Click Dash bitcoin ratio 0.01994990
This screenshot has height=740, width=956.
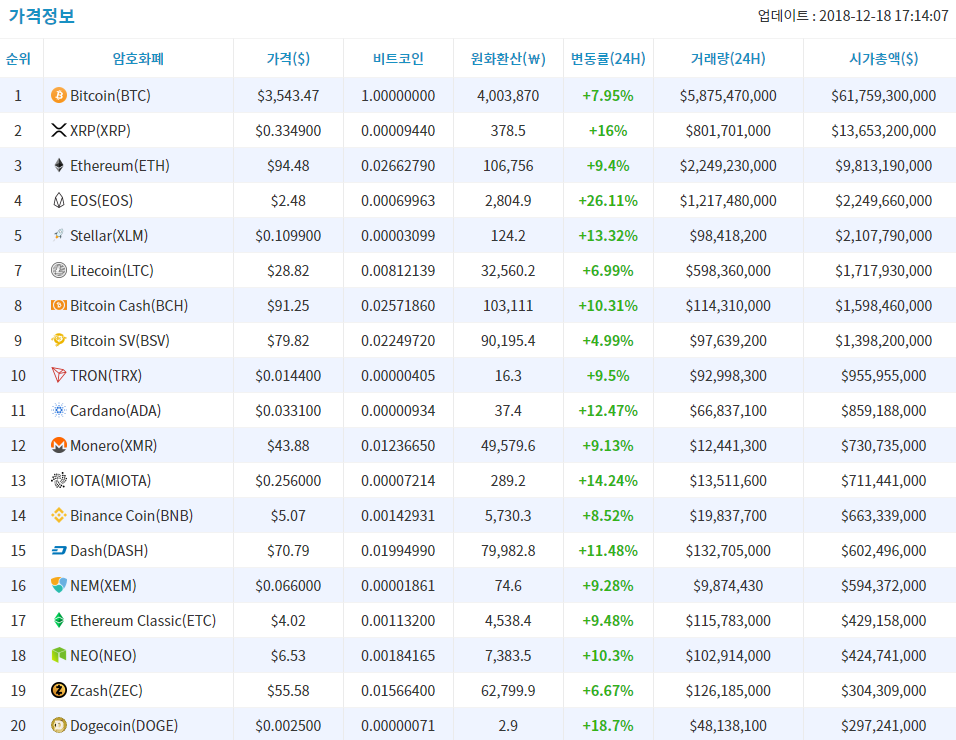tap(398, 550)
